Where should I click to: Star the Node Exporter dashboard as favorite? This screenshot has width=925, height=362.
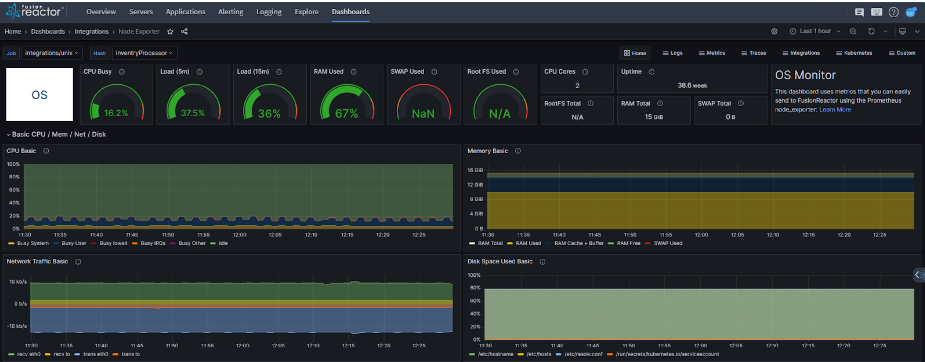pos(170,31)
